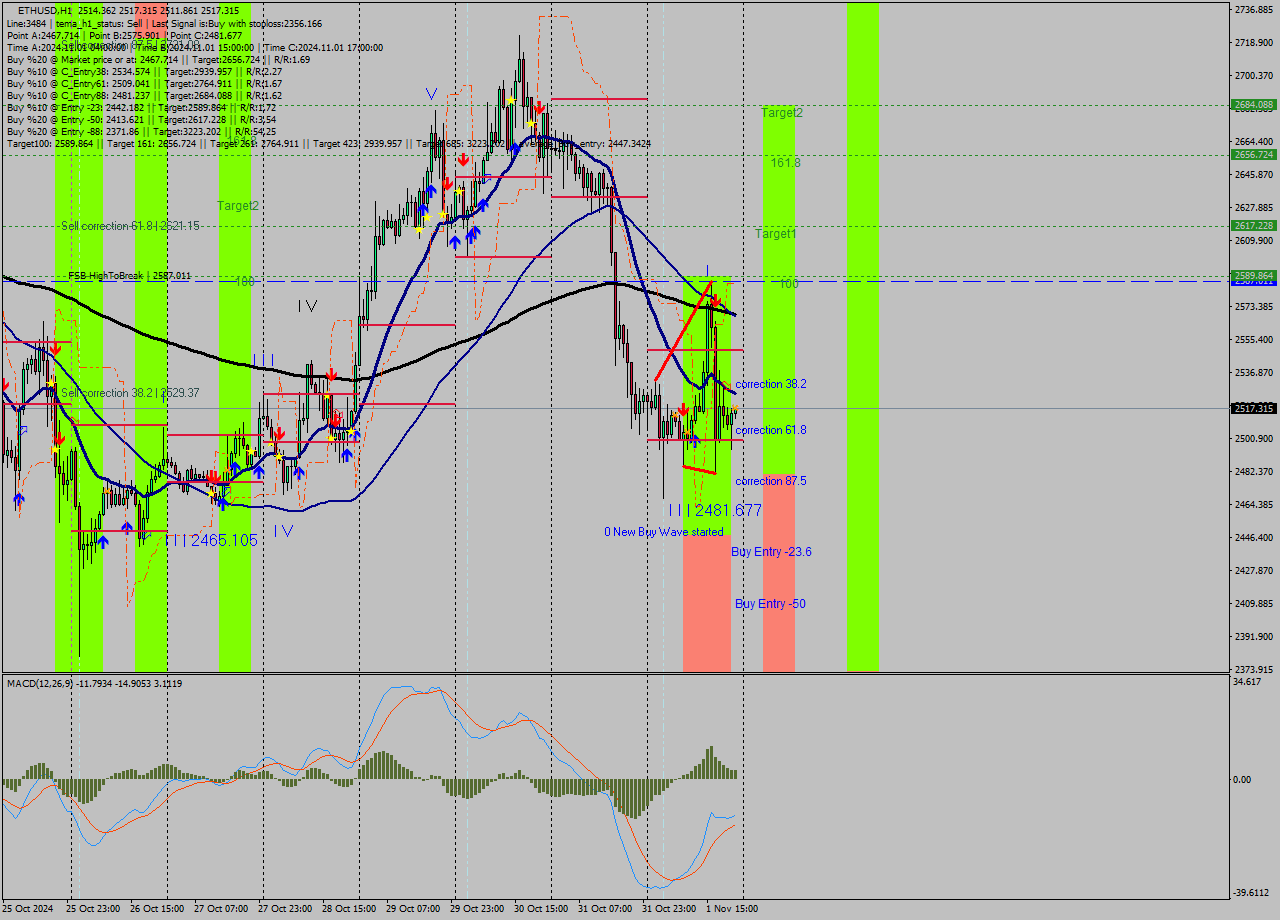Click the MACD scale value -39.6112

pyautogui.click(x=1250, y=892)
